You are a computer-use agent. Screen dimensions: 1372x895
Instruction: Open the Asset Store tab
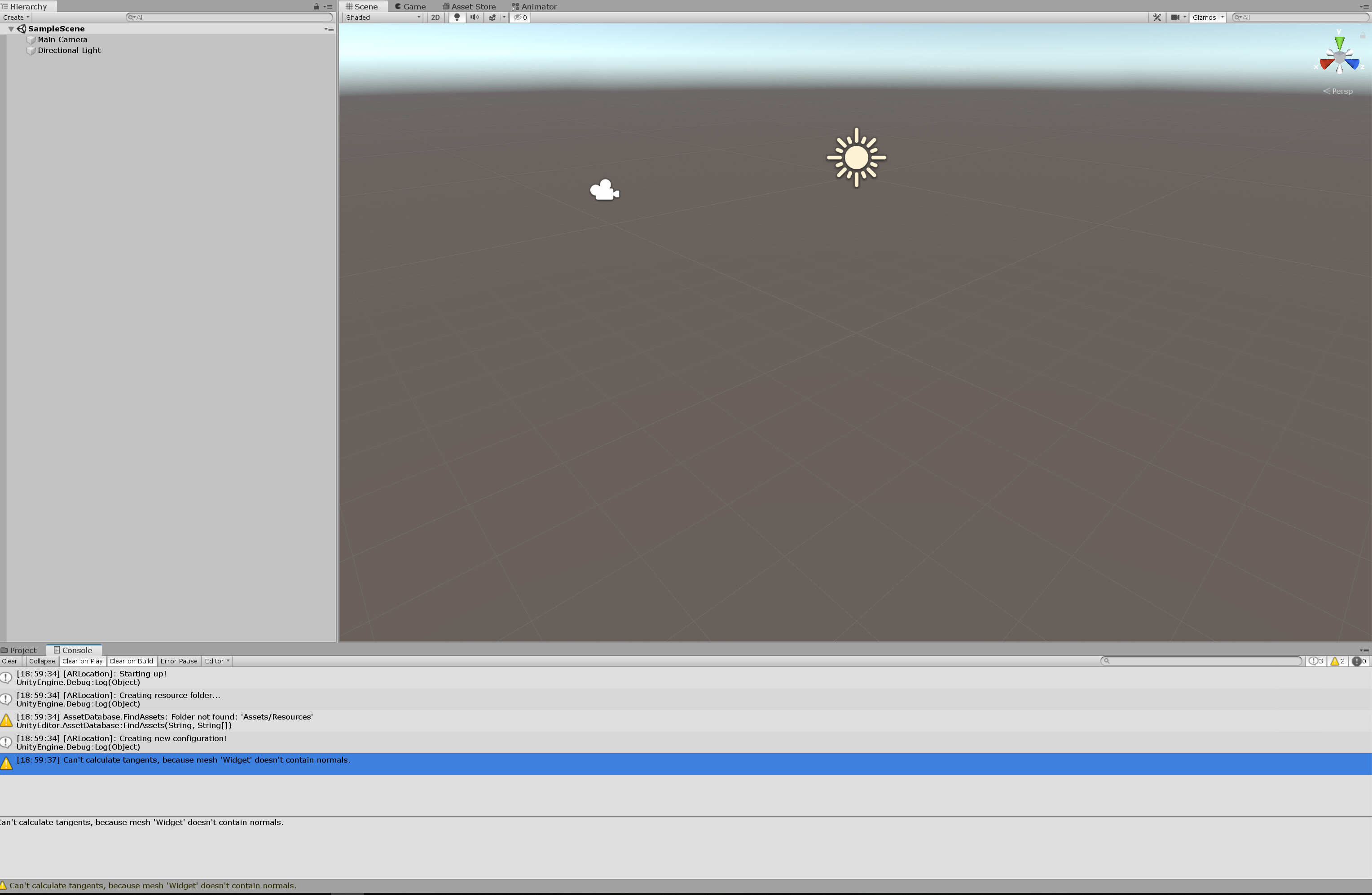pyautogui.click(x=469, y=6)
